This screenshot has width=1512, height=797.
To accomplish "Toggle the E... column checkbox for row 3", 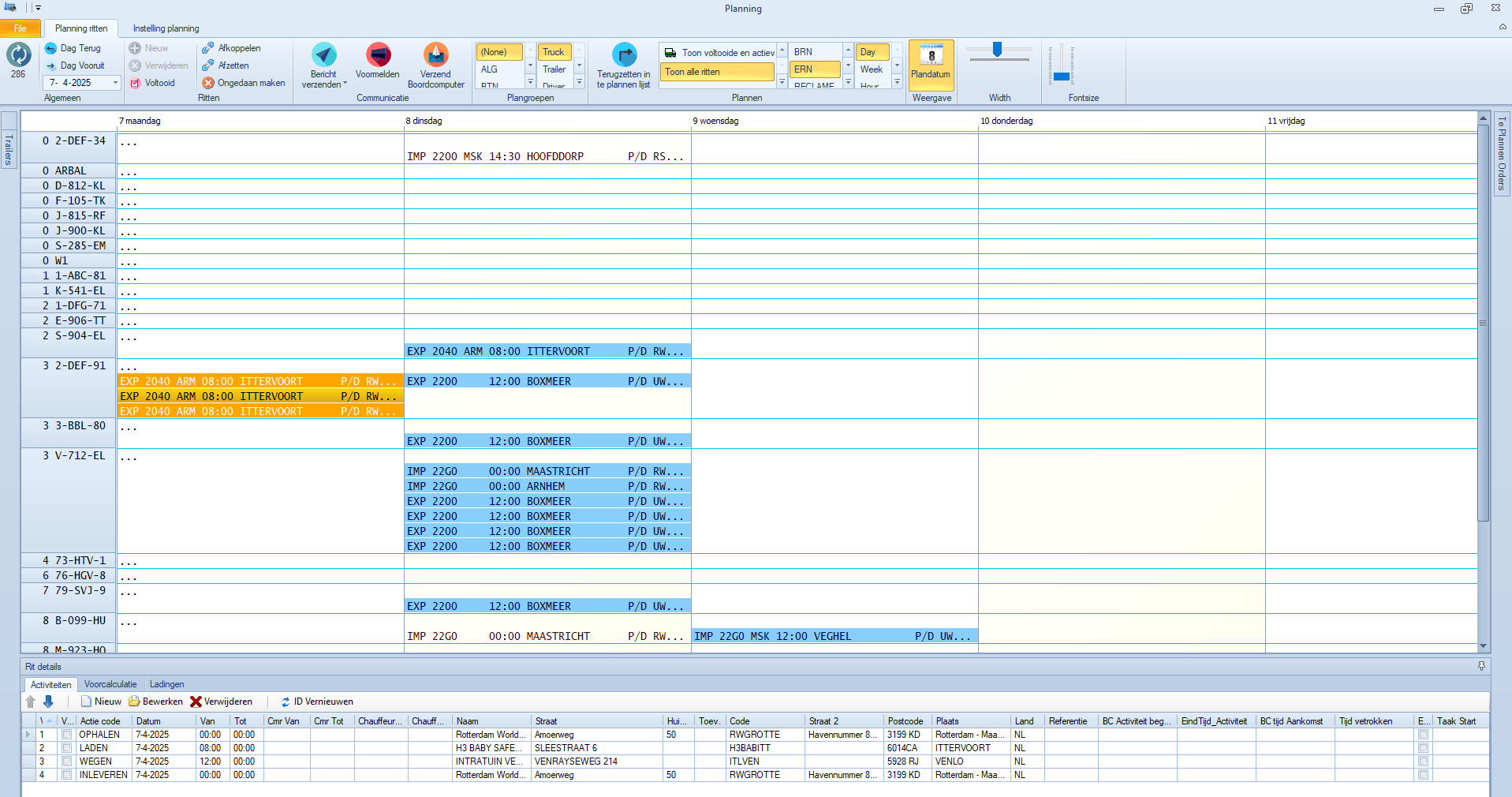I will click(x=1423, y=761).
